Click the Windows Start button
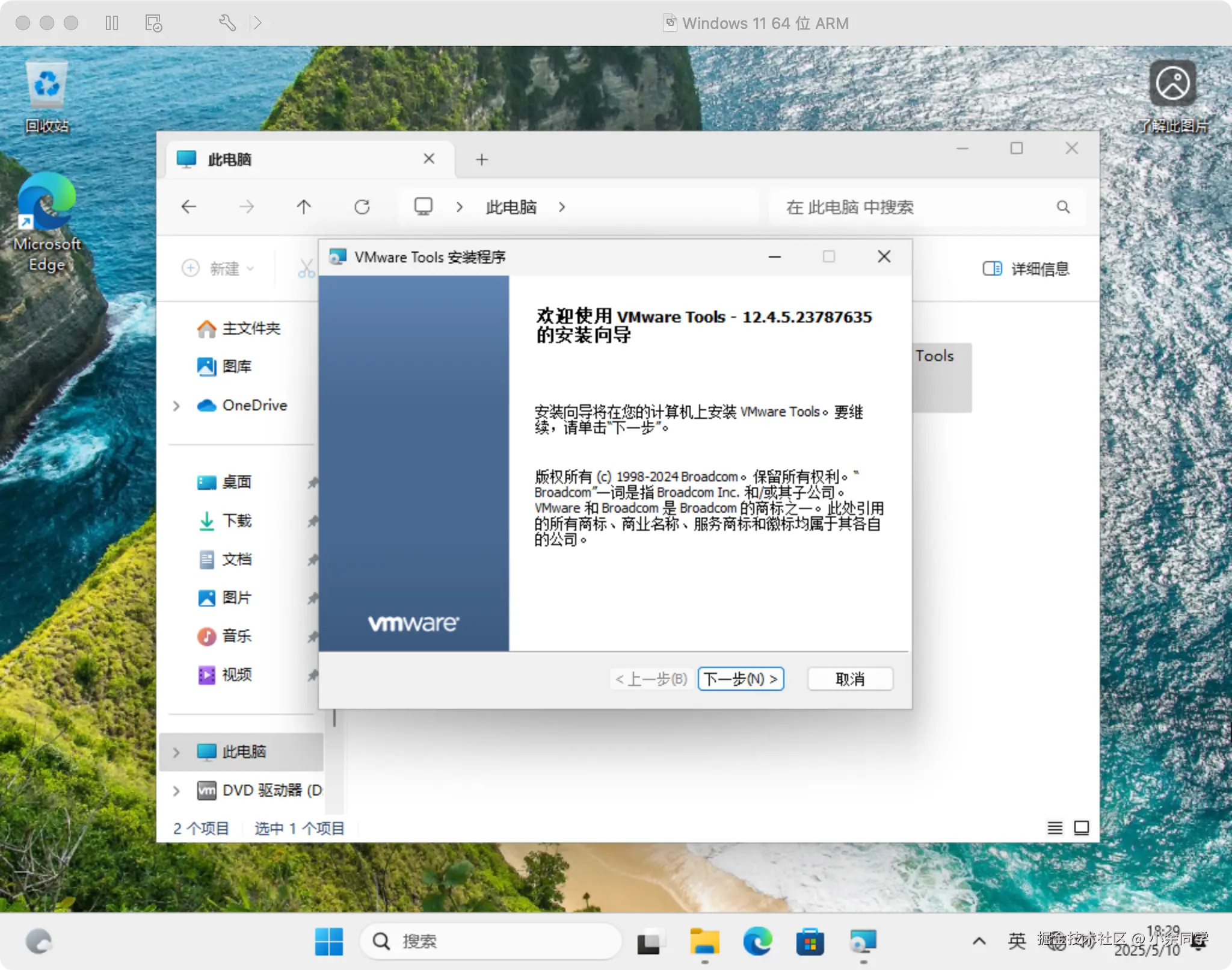The width and height of the screenshot is (1232, 970). (x=329, y=941)
